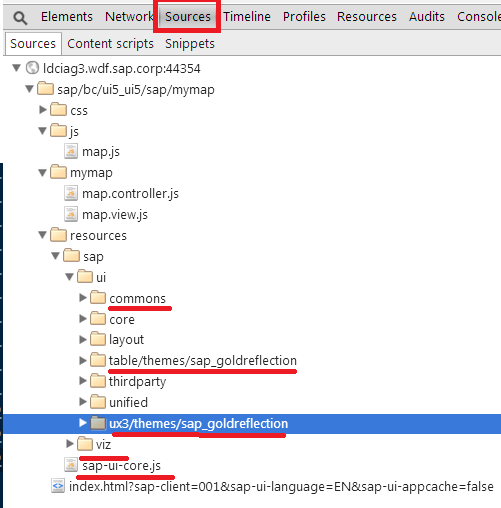
Task: Open the map.controller.js script file
Action: click(x=130, y=194)
